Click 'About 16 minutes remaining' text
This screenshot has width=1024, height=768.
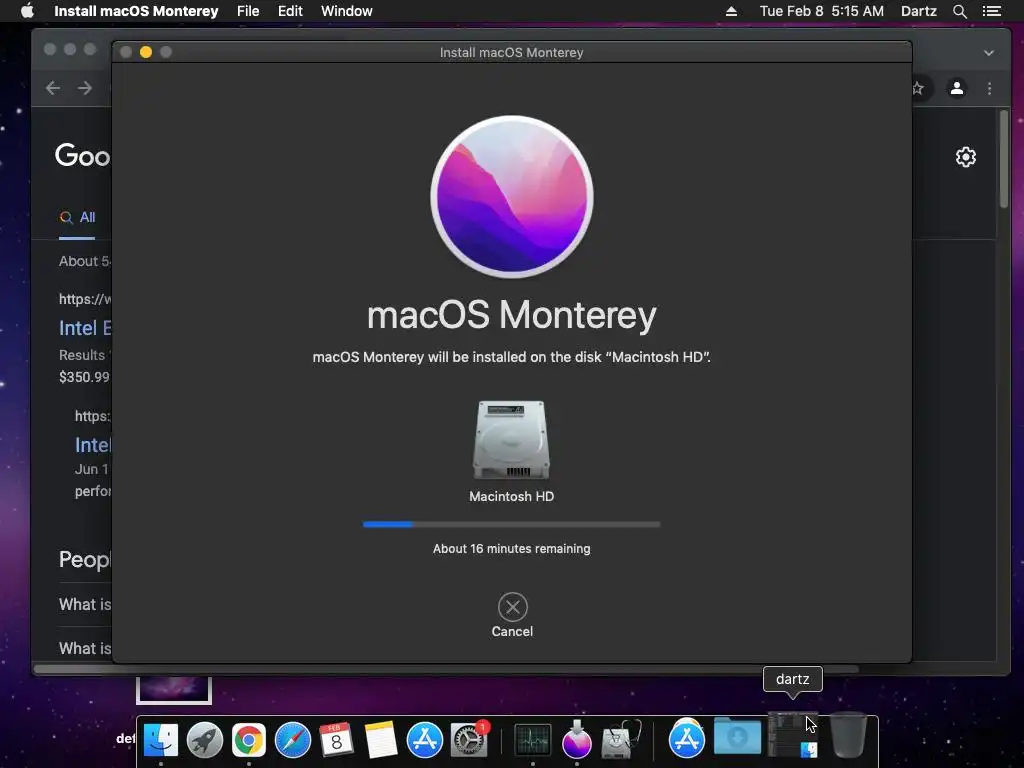pos(511,549)
